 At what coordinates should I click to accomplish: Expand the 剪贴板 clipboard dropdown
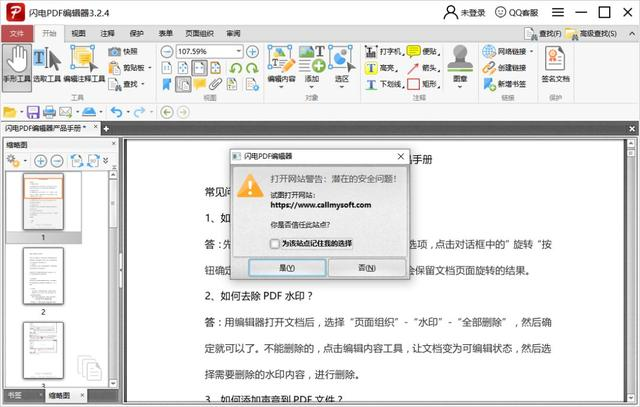pos(149,68)
